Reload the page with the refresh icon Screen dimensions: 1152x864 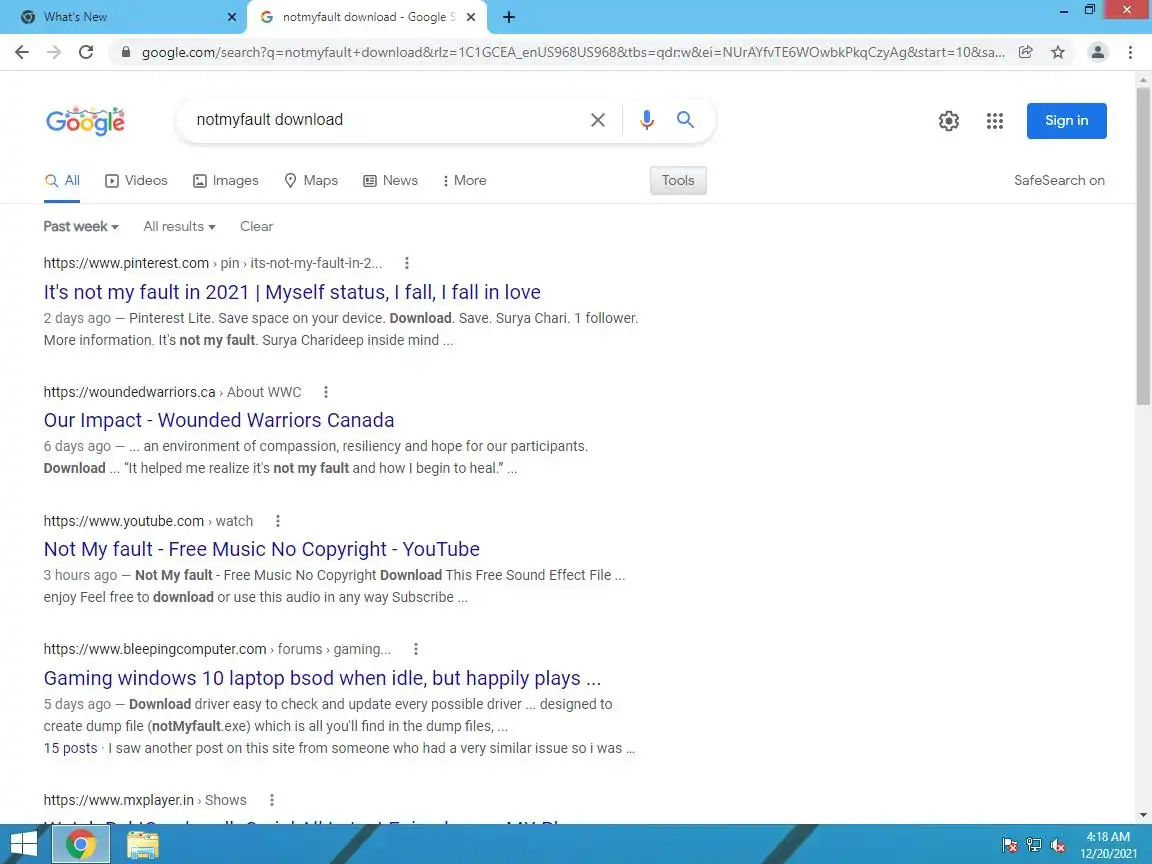(x=86, y=52)
